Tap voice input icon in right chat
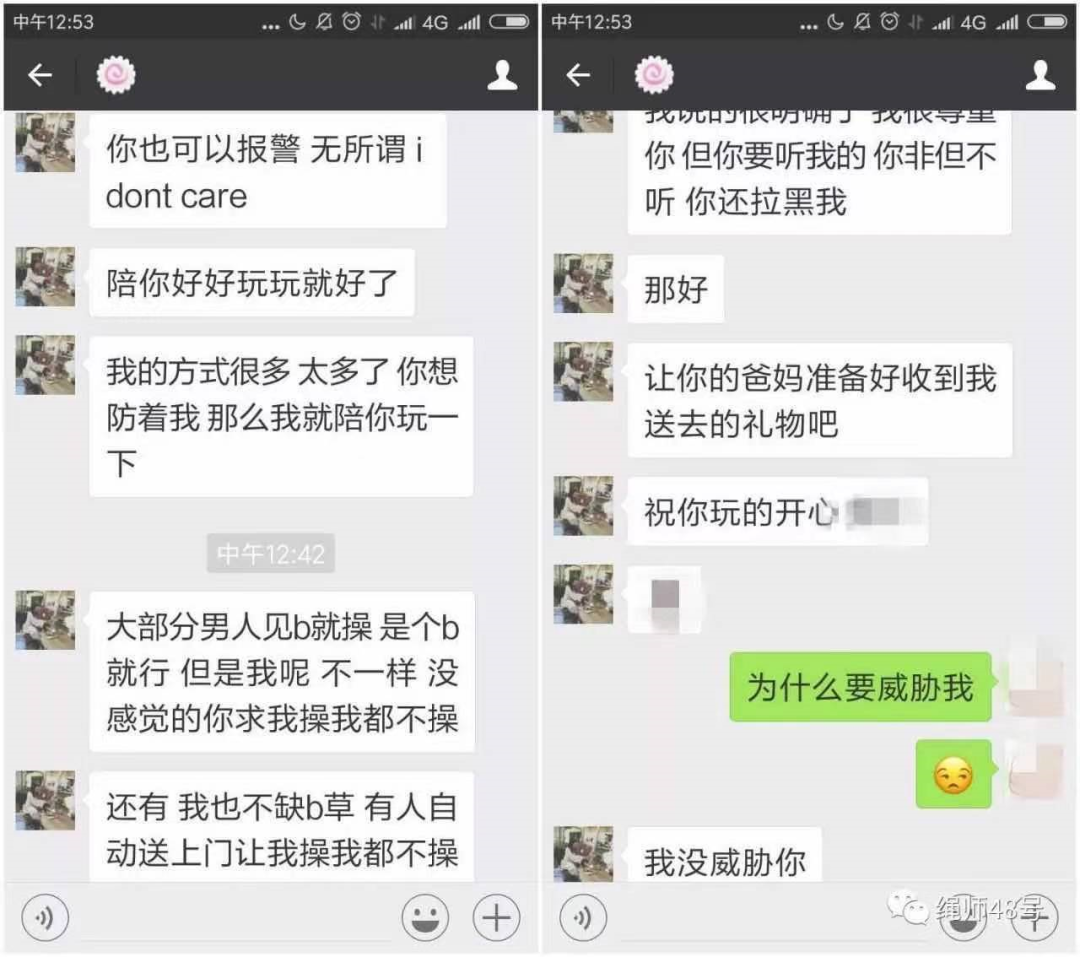 click(x=583, y=918)
